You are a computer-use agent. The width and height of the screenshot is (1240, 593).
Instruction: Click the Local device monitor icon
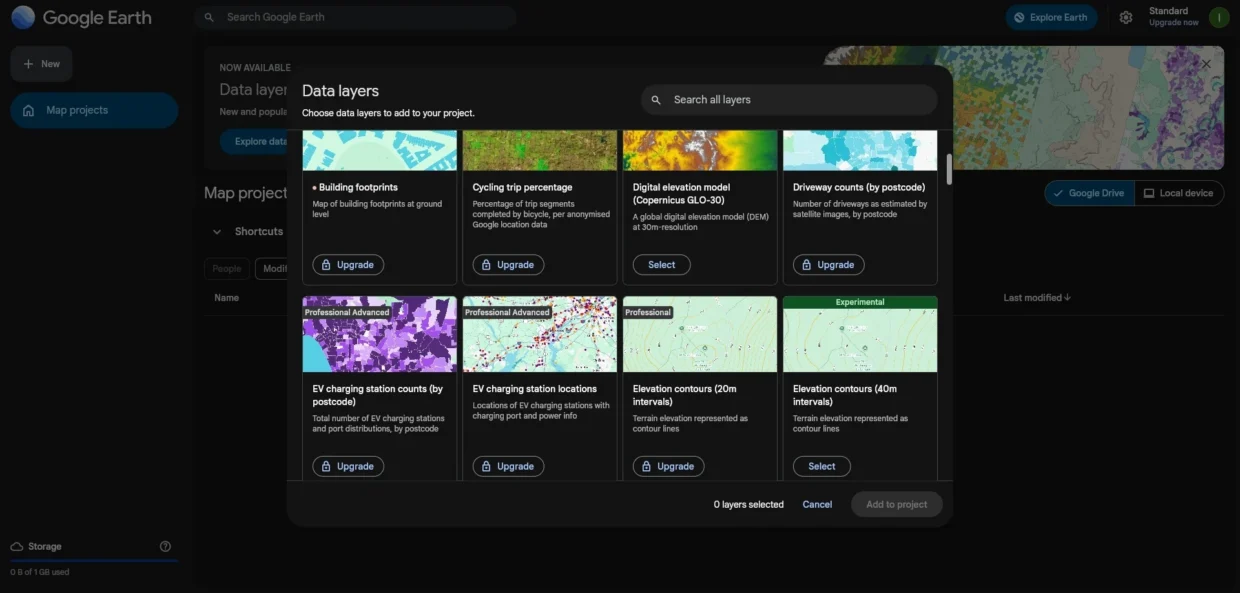click(1149, 193)
